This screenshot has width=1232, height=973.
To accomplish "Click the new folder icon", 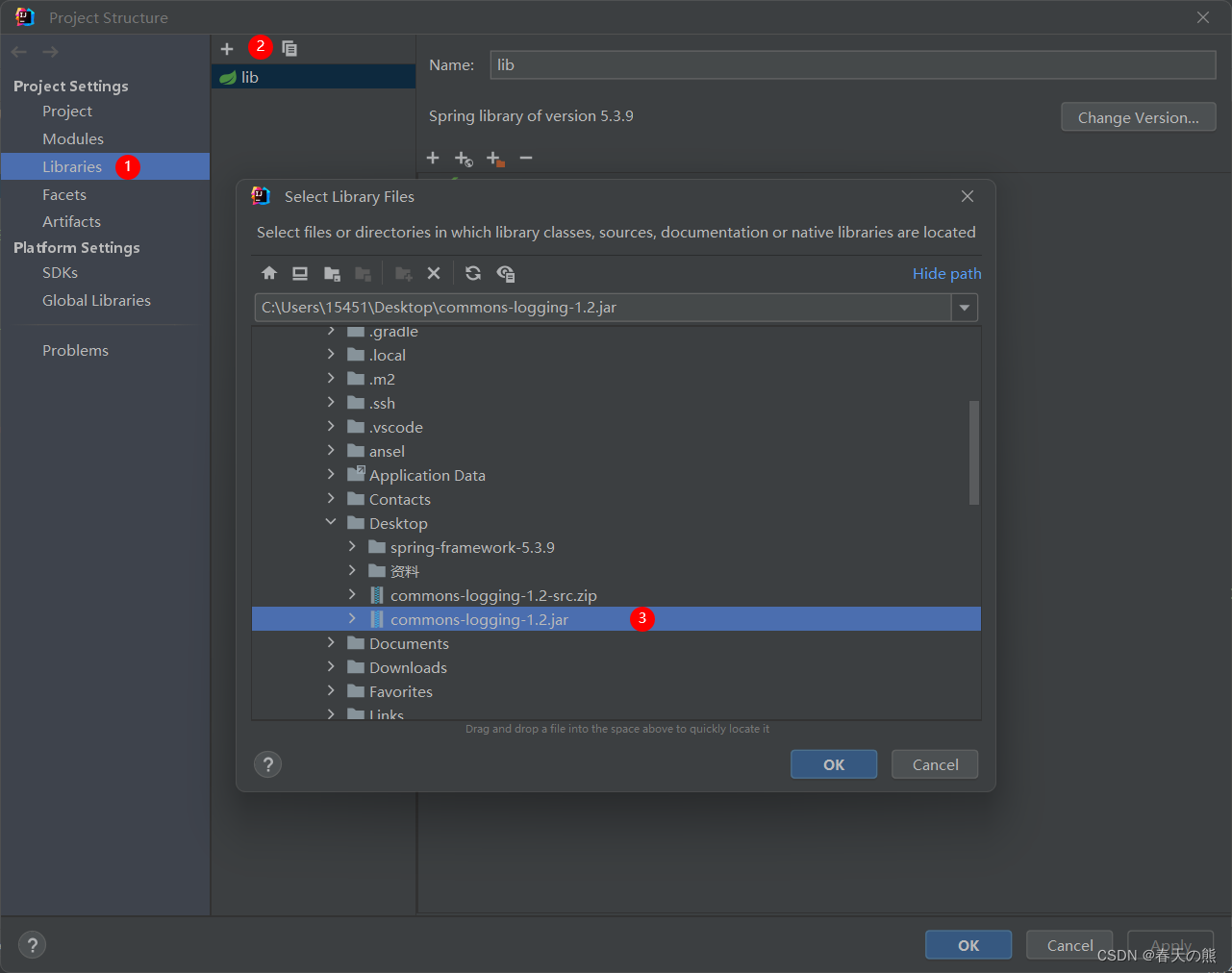I will pos(404,274).
